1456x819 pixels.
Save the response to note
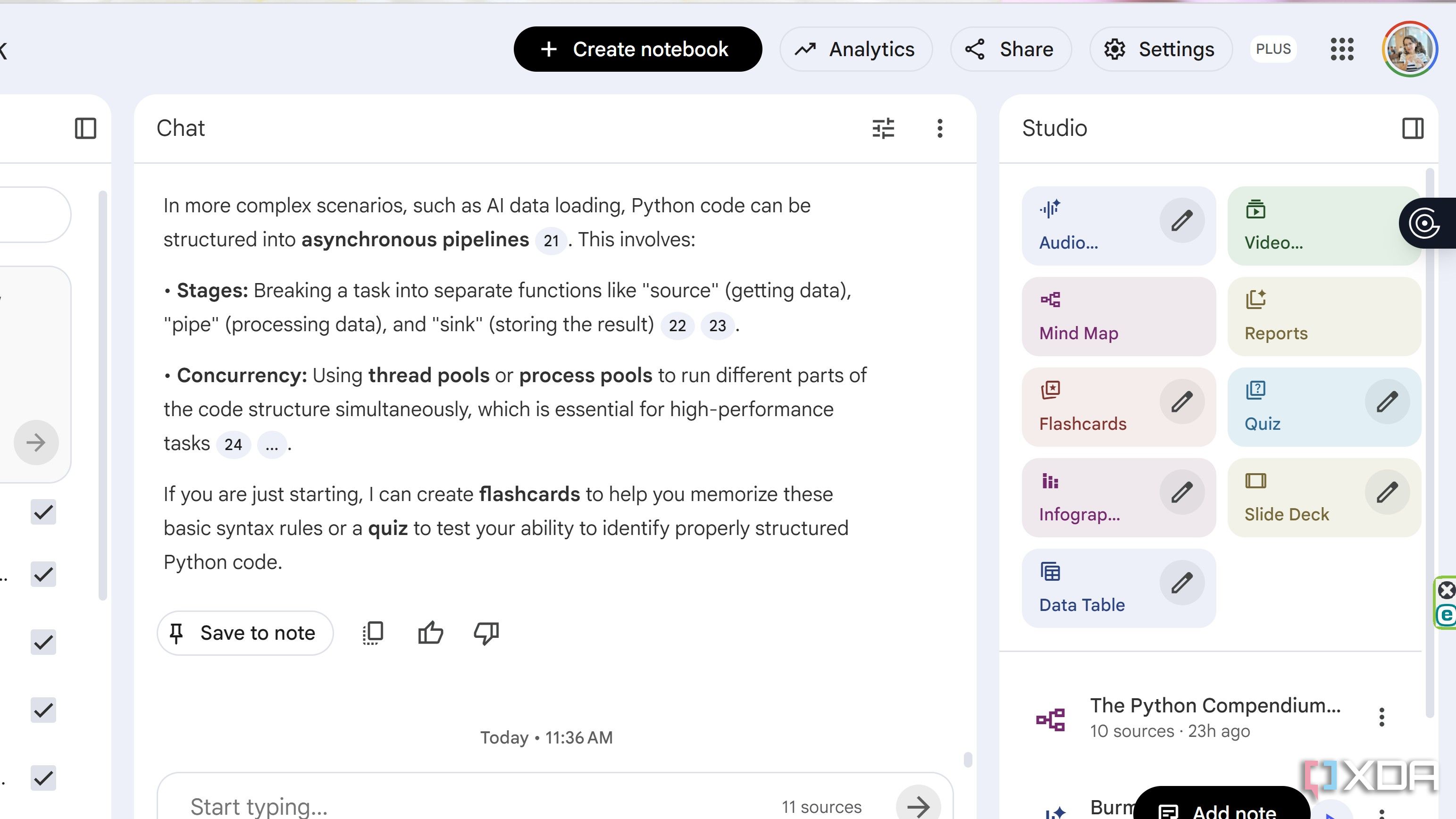coord(245,633)
